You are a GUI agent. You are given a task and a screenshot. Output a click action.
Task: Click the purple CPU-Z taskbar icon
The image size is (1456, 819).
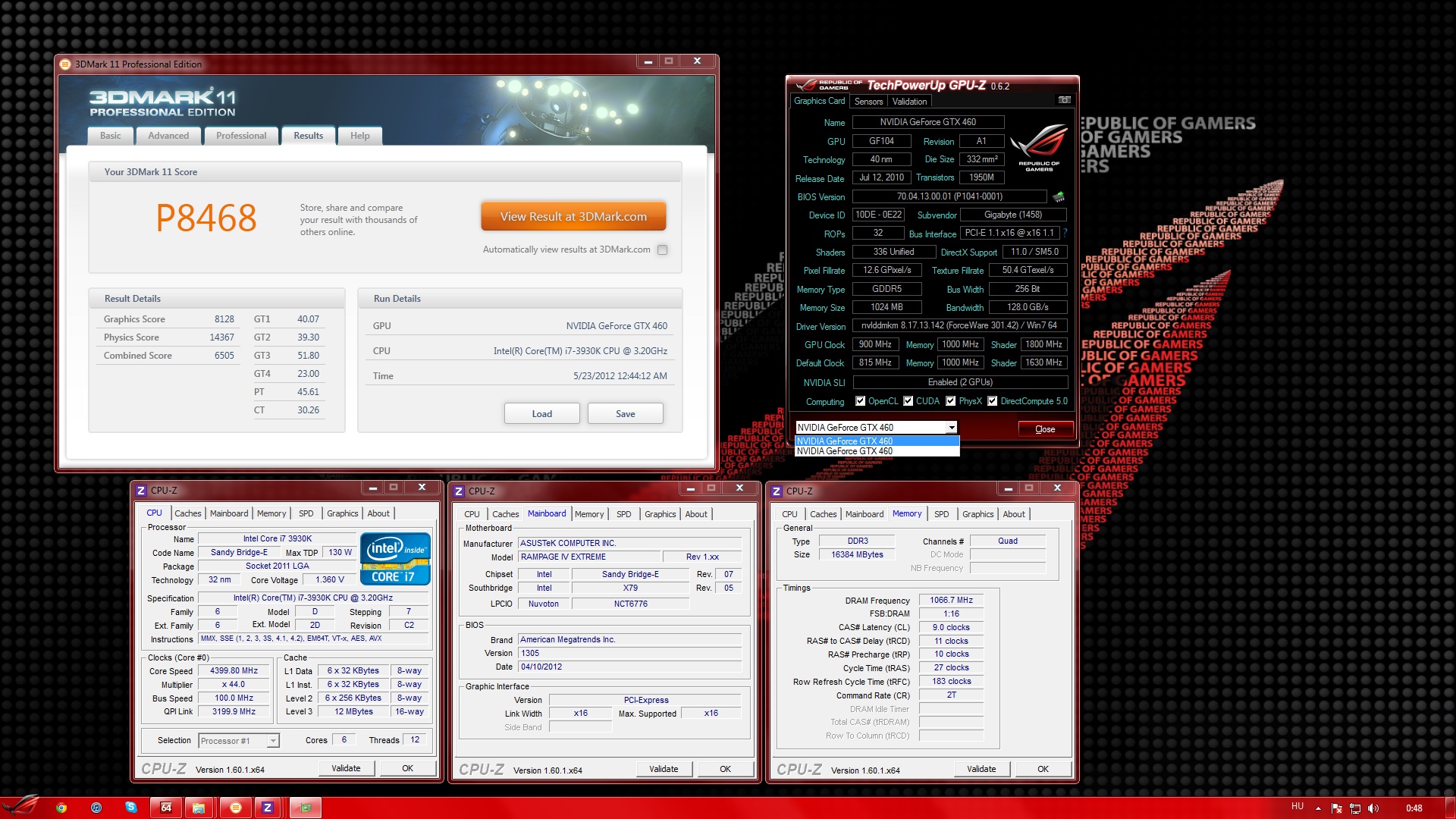pos(267,808)
